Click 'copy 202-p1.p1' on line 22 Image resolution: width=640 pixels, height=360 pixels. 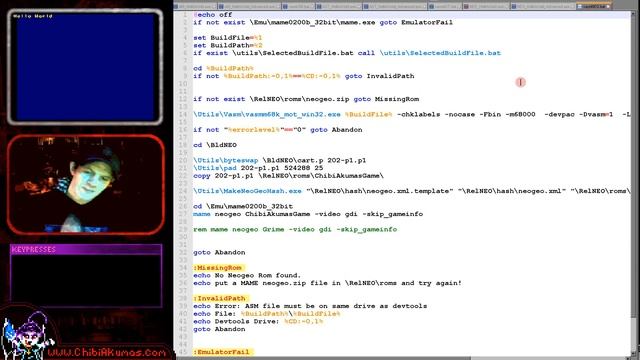[223, 176]
